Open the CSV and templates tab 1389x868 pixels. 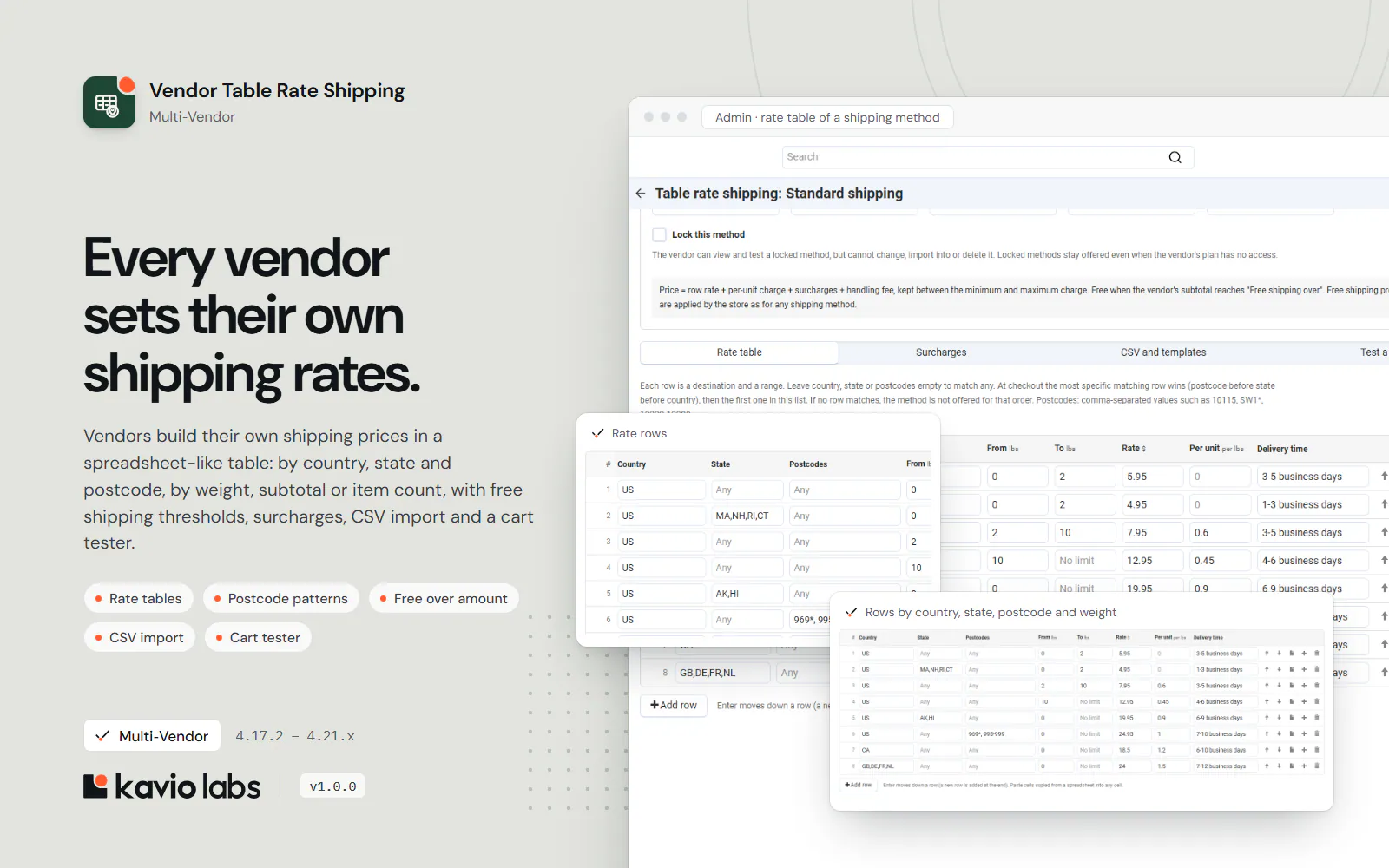pyautogui.click(x=1163, y=352)
